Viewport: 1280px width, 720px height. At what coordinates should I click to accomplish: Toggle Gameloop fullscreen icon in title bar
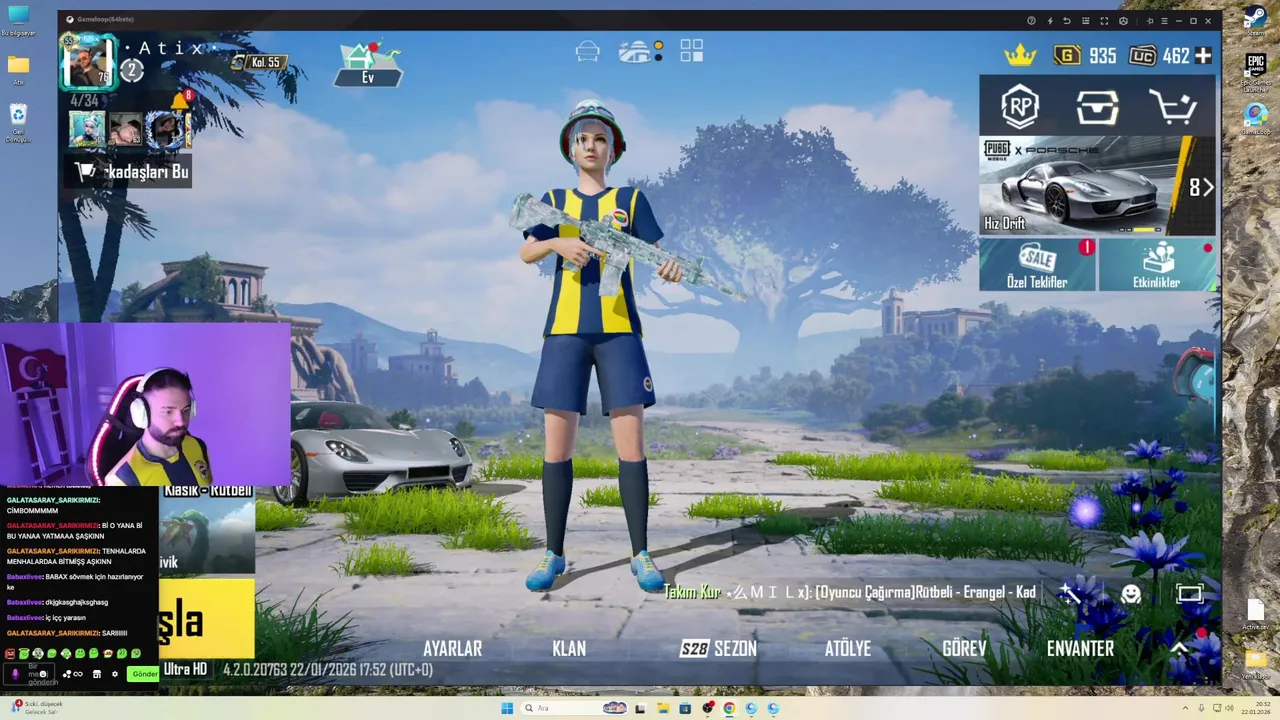(x=1104, y=20)
